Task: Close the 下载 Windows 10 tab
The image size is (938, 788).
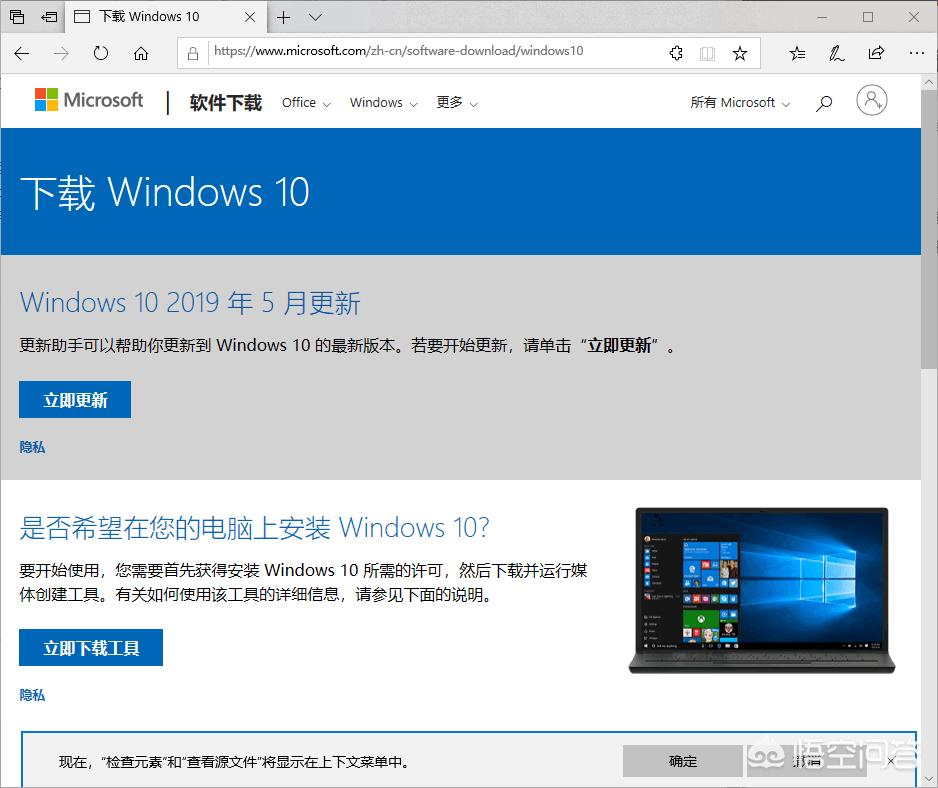Action: (x=250, y=17)
